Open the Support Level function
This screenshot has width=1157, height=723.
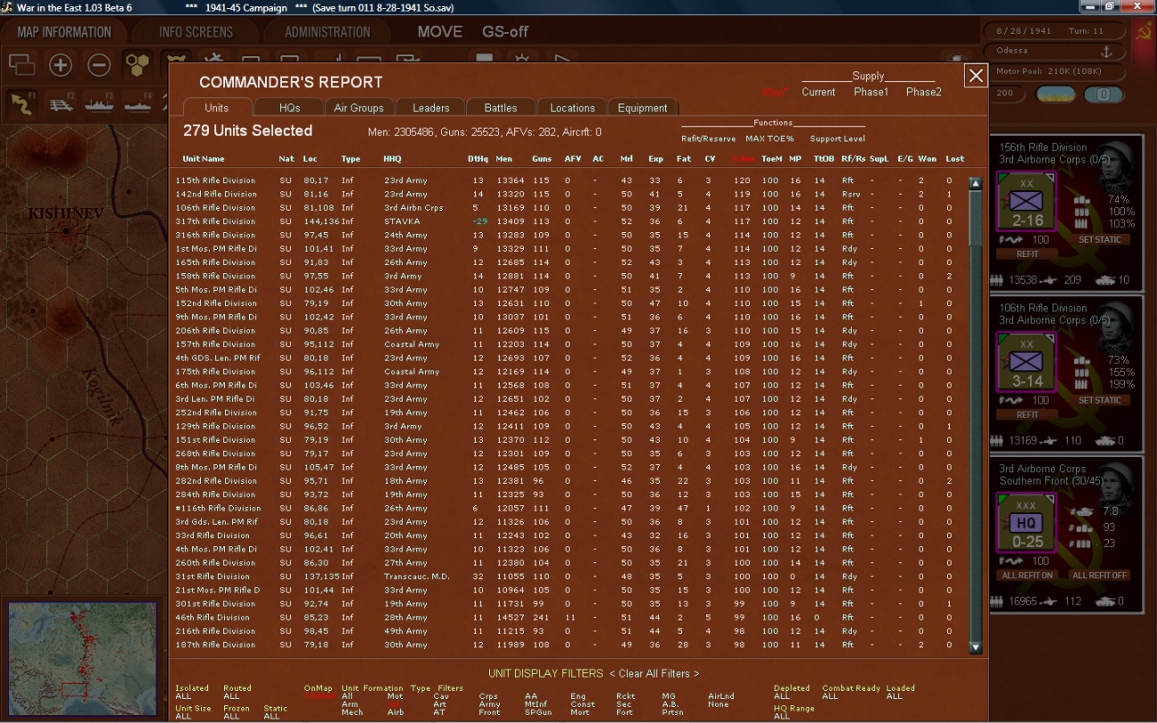pyautogui.click(x=837, y=139)
